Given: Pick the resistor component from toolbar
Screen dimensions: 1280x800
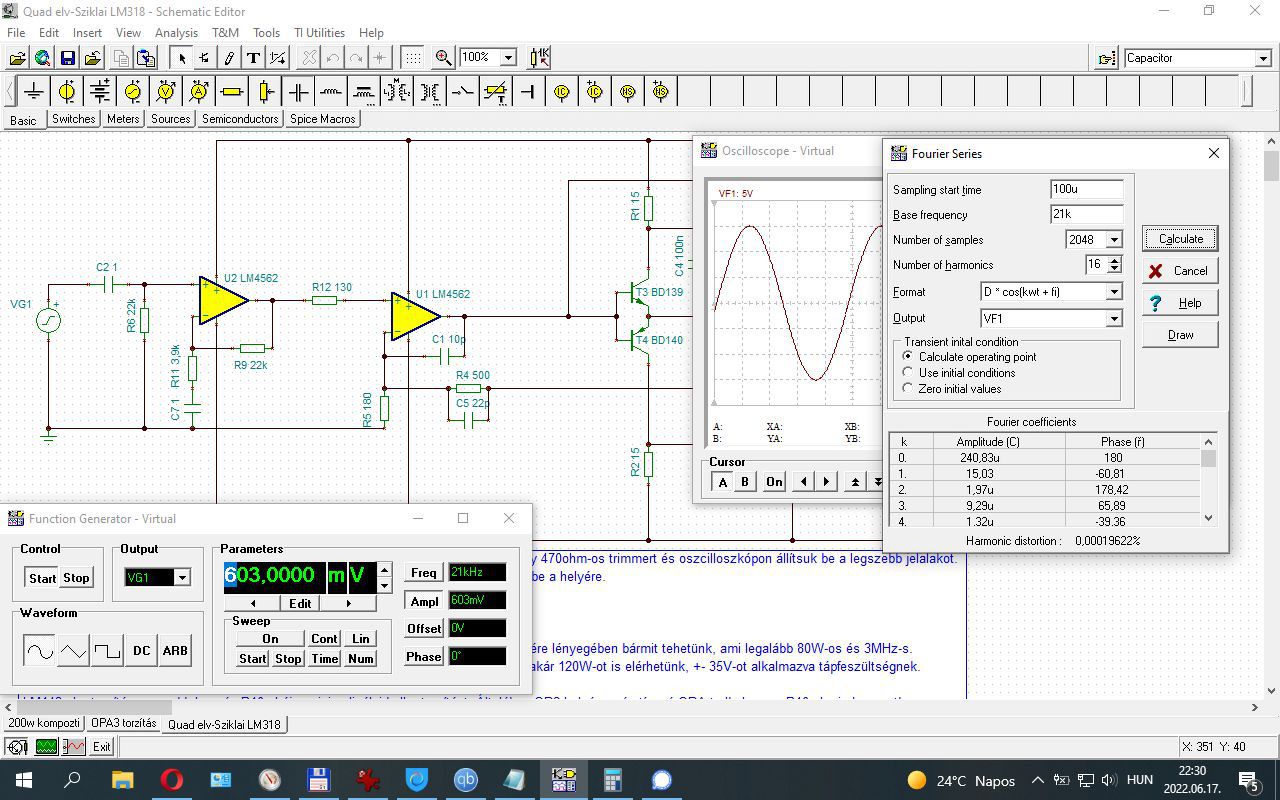Looking at the screenshot, I should (x=232, y=92).
